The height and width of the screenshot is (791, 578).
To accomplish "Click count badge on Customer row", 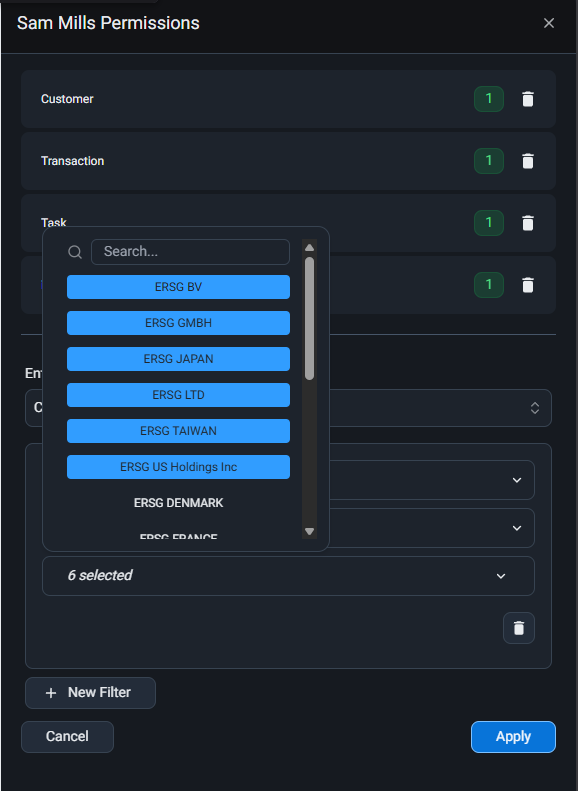I will [x=489, y=99].
